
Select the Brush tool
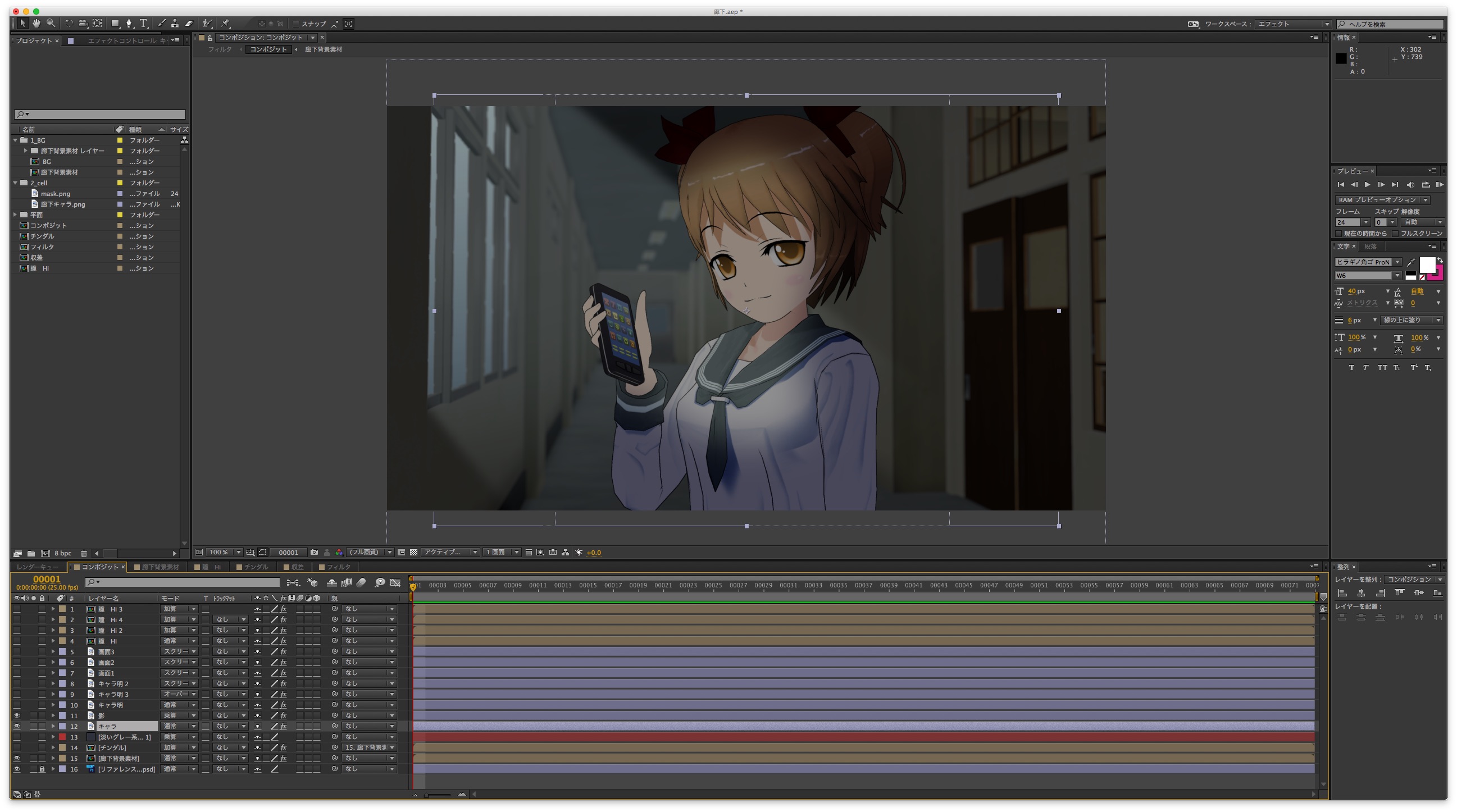pos(161,23)
